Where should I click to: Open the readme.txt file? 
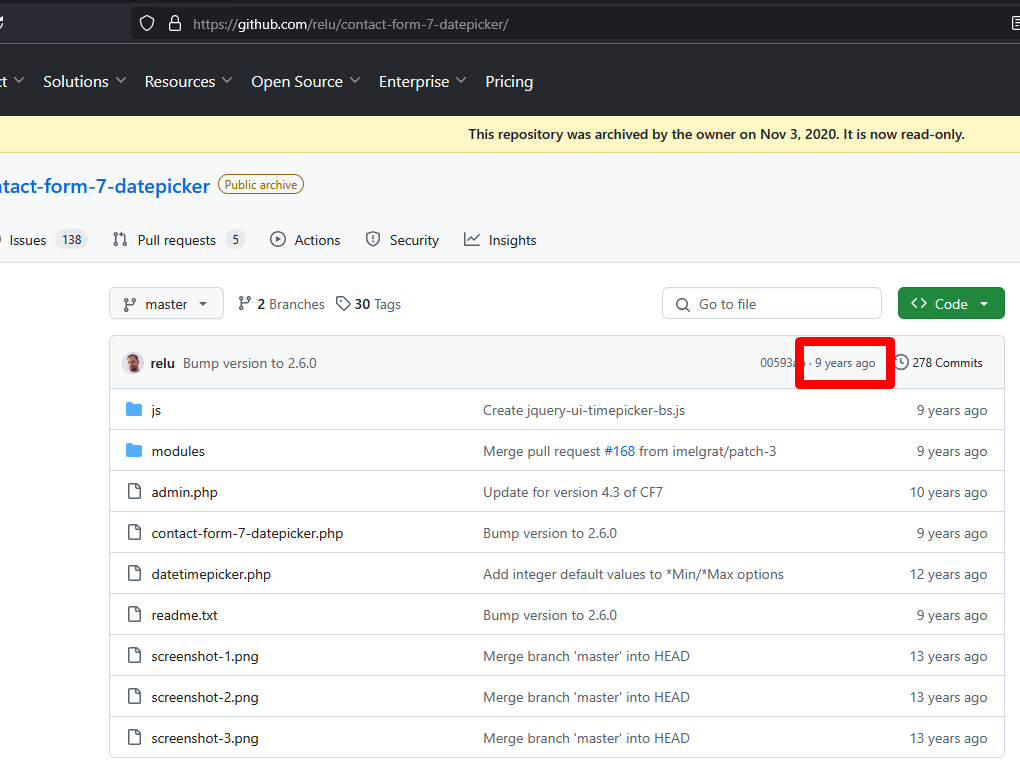(184, 615)
